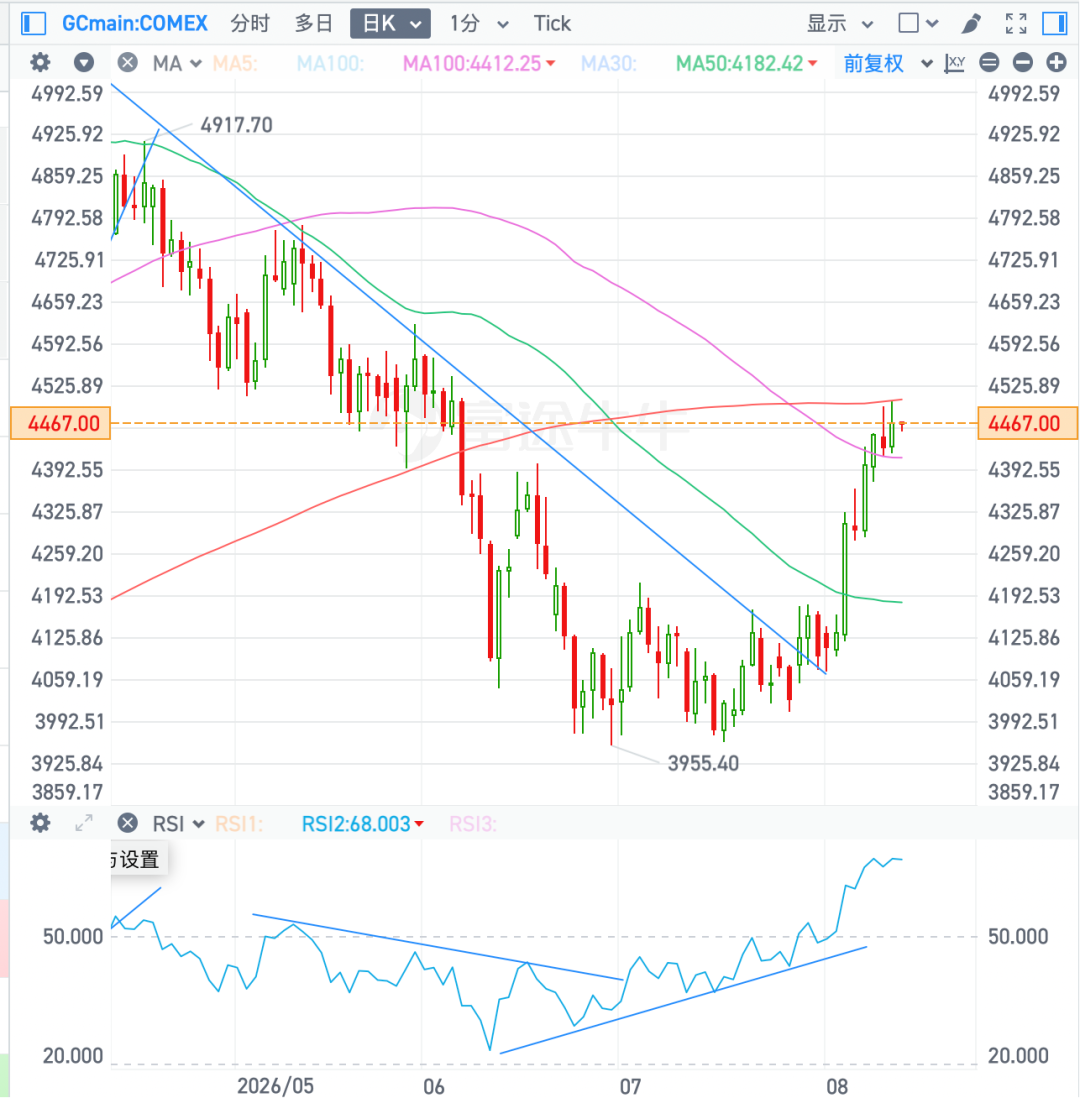Toggle the left sidebar panel icon

(33, 23)
